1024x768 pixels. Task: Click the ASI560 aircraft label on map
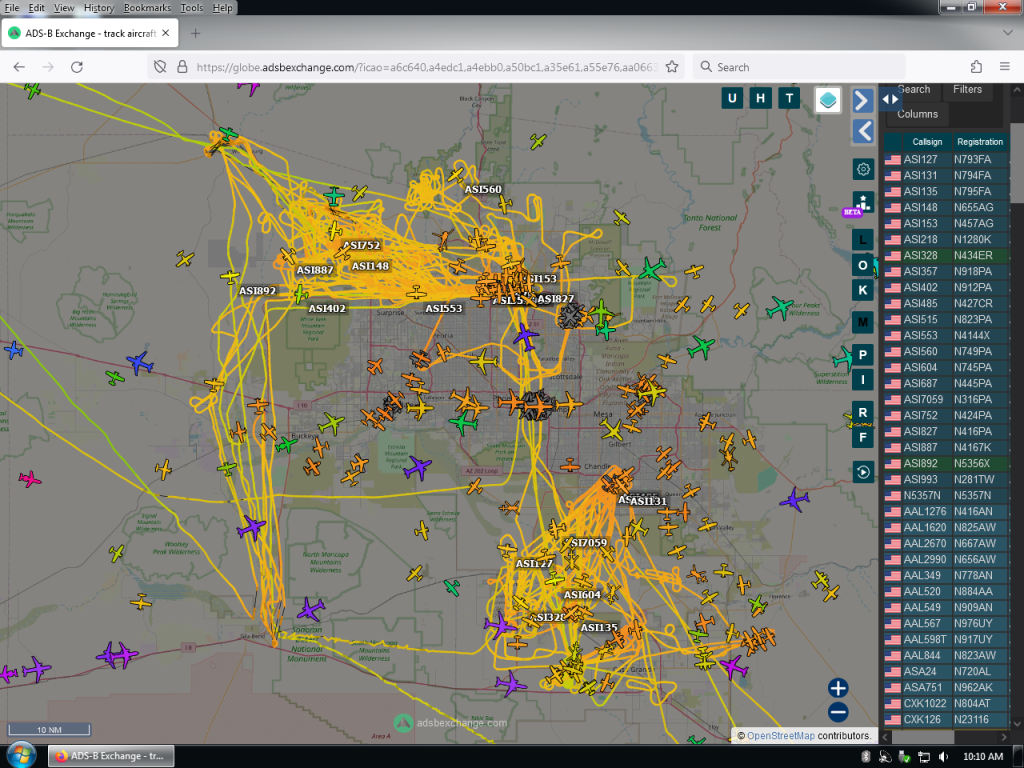483,189
